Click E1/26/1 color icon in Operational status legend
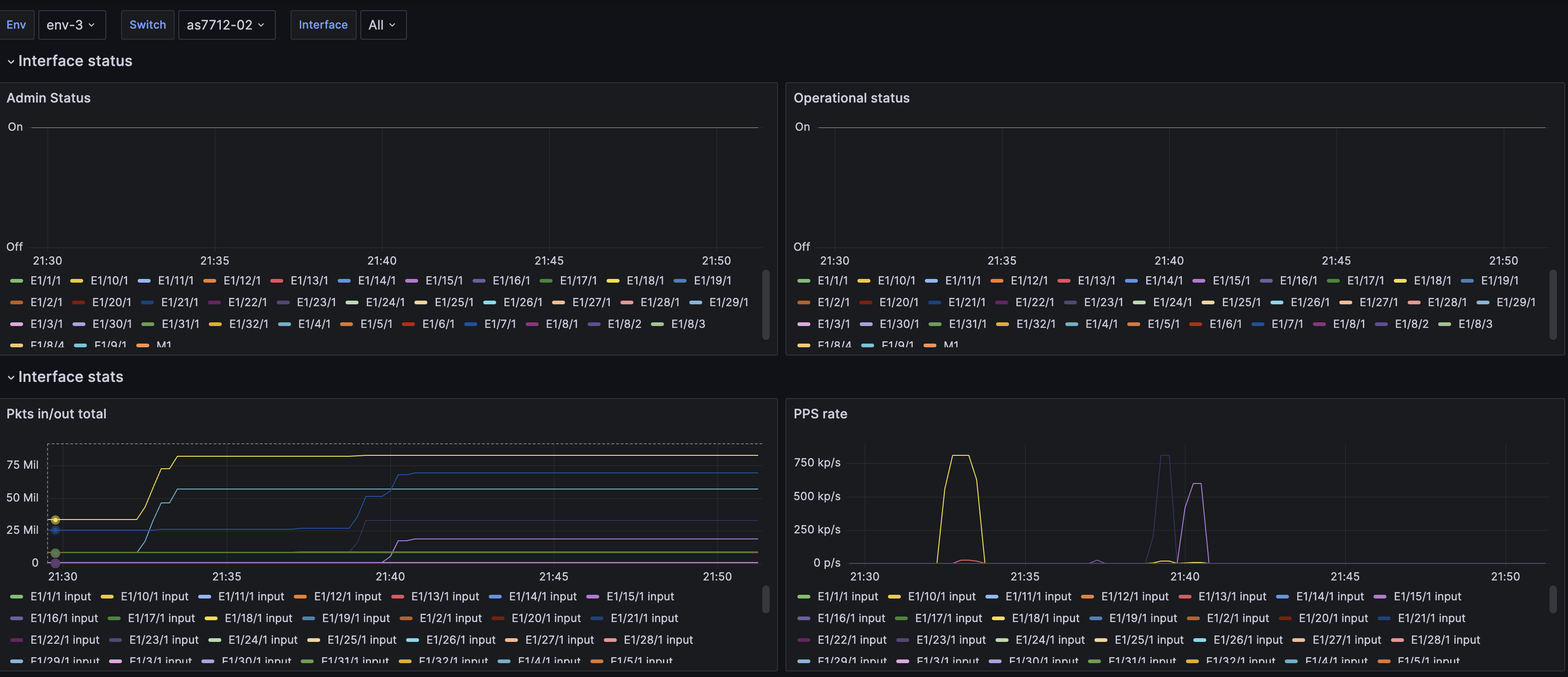Image resolution: width=1568 pixels, height=677 pixels. pos(1276,302)
